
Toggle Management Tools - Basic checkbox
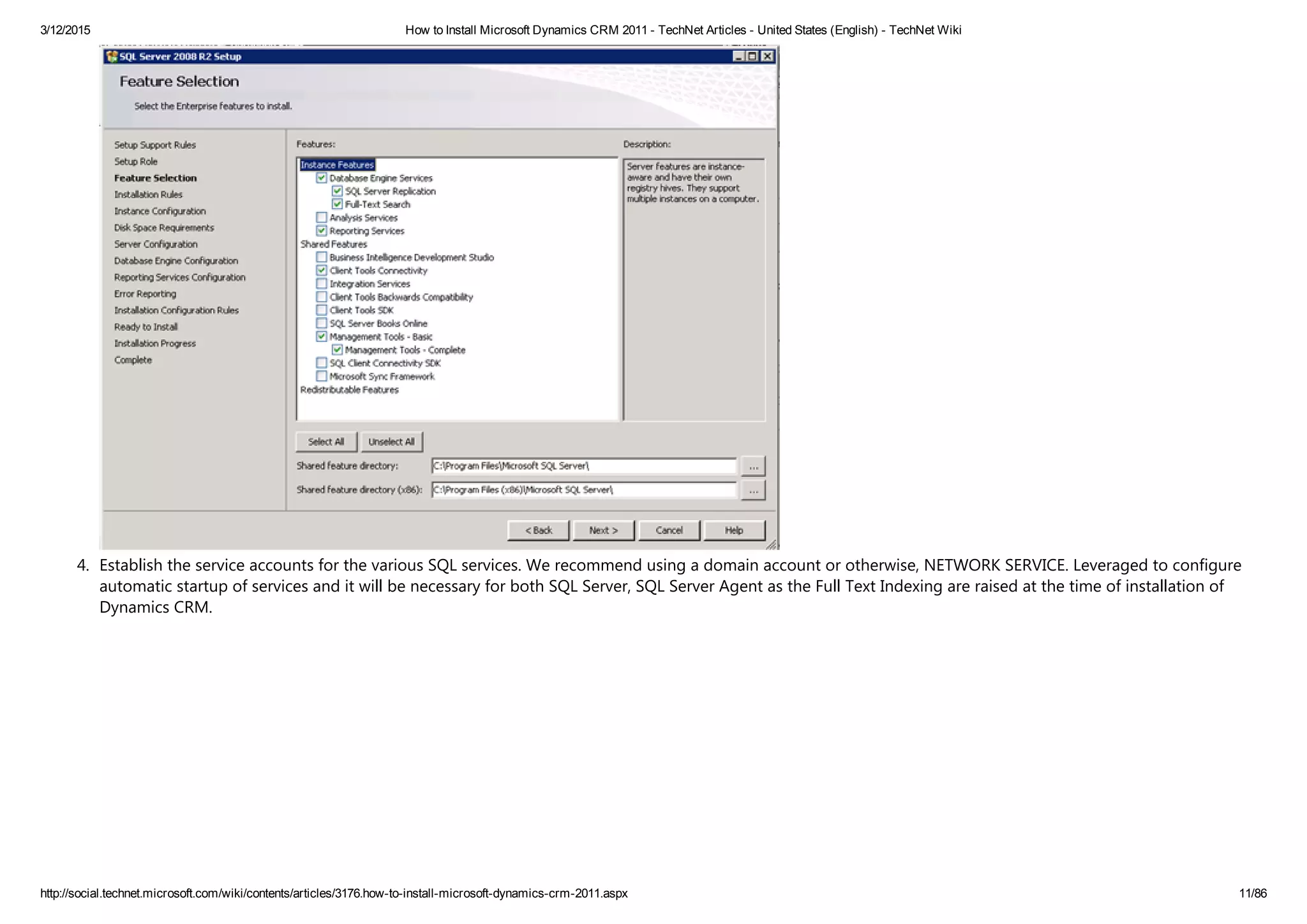[x=322, y=336]
